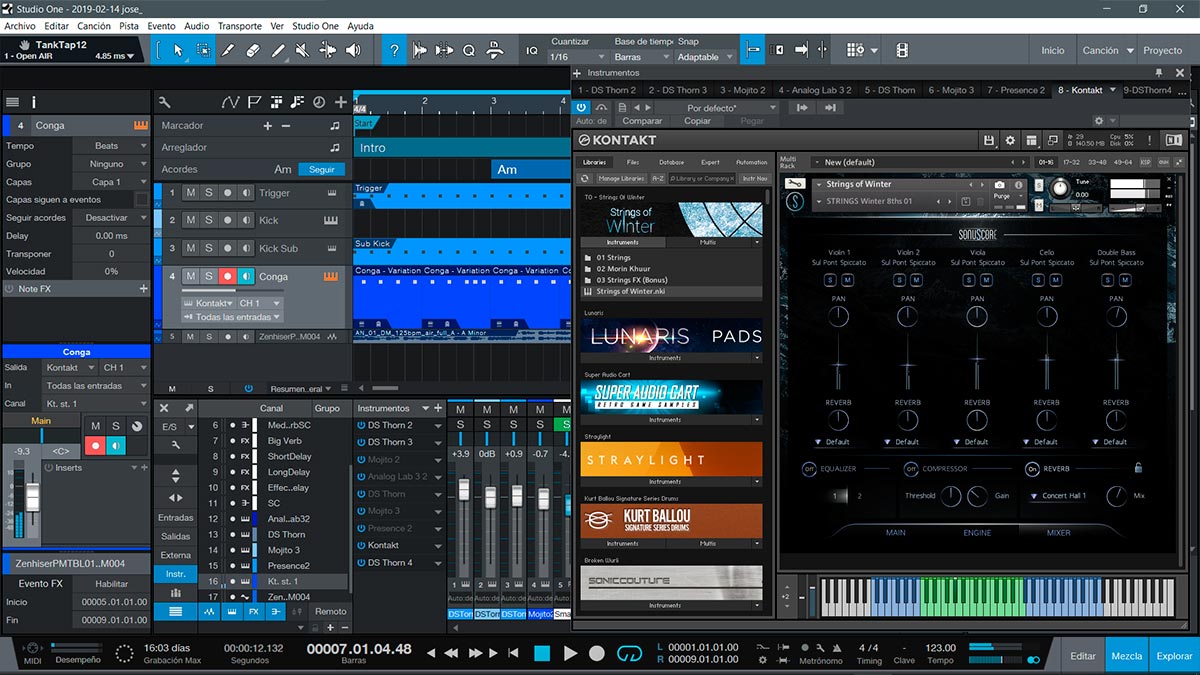This screenshot has width=1200, height=675.
Task: Show automation curve icon above tracks
Action: pyautogui.click(x=231, y=102)
